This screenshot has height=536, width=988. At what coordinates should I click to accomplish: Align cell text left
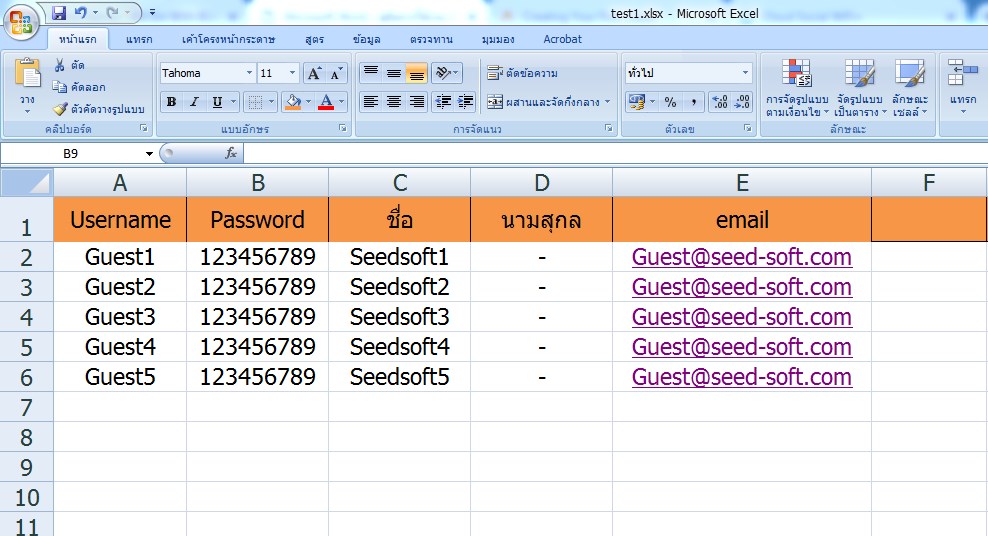click(371, 101)
